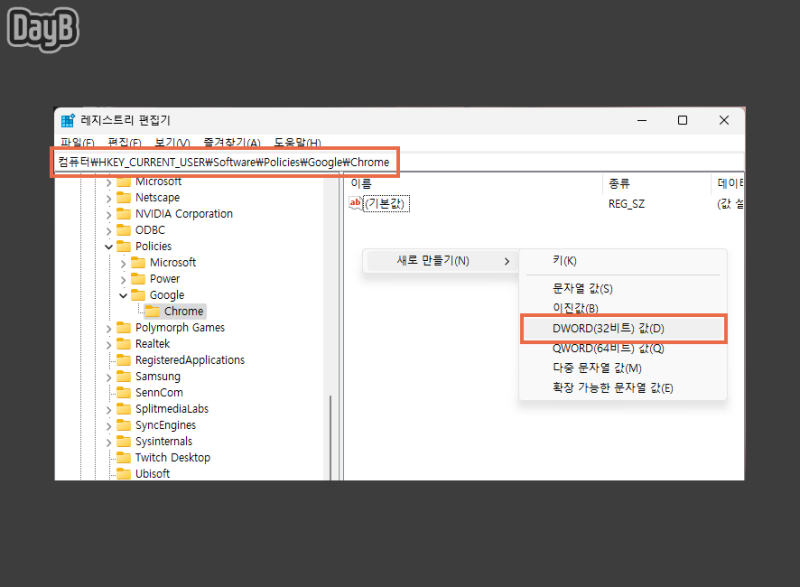This screenshot has height=587, width=800.
Task: Click the Ubisoft folder icon
Action: (123, 474)
